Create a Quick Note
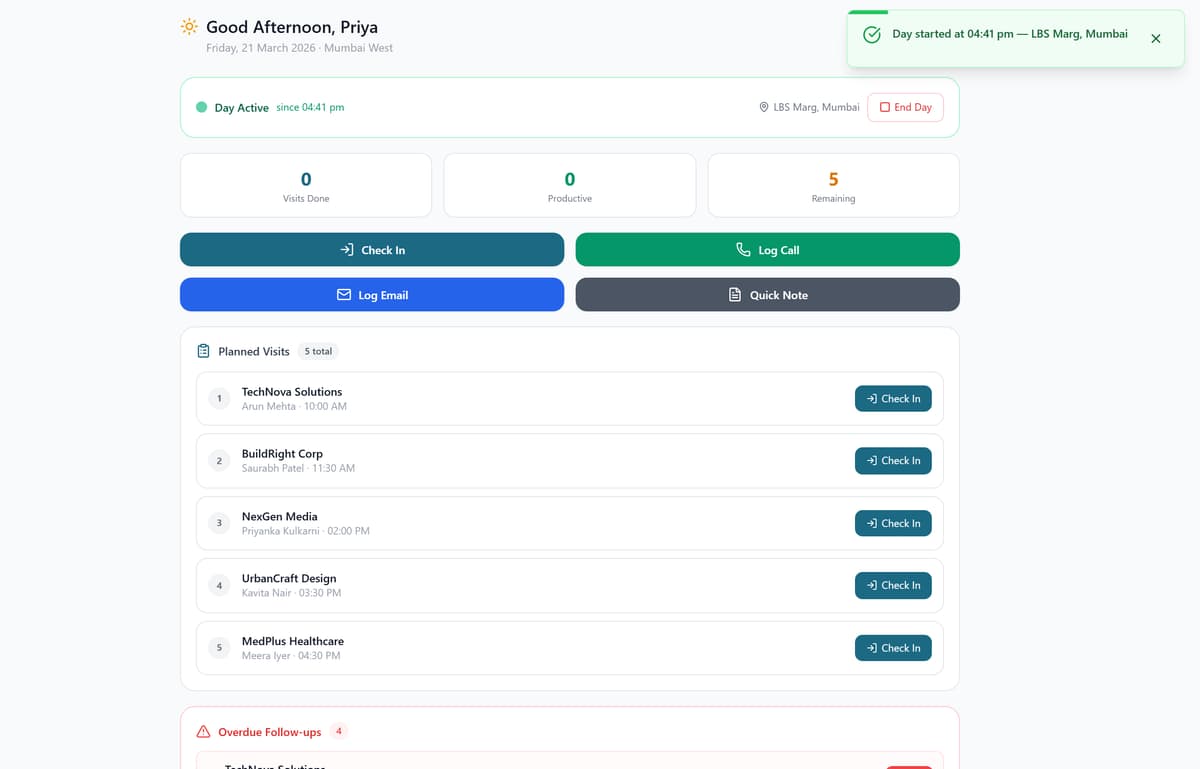The height and width of the screenshot is (769, 1200). (767, 295)
